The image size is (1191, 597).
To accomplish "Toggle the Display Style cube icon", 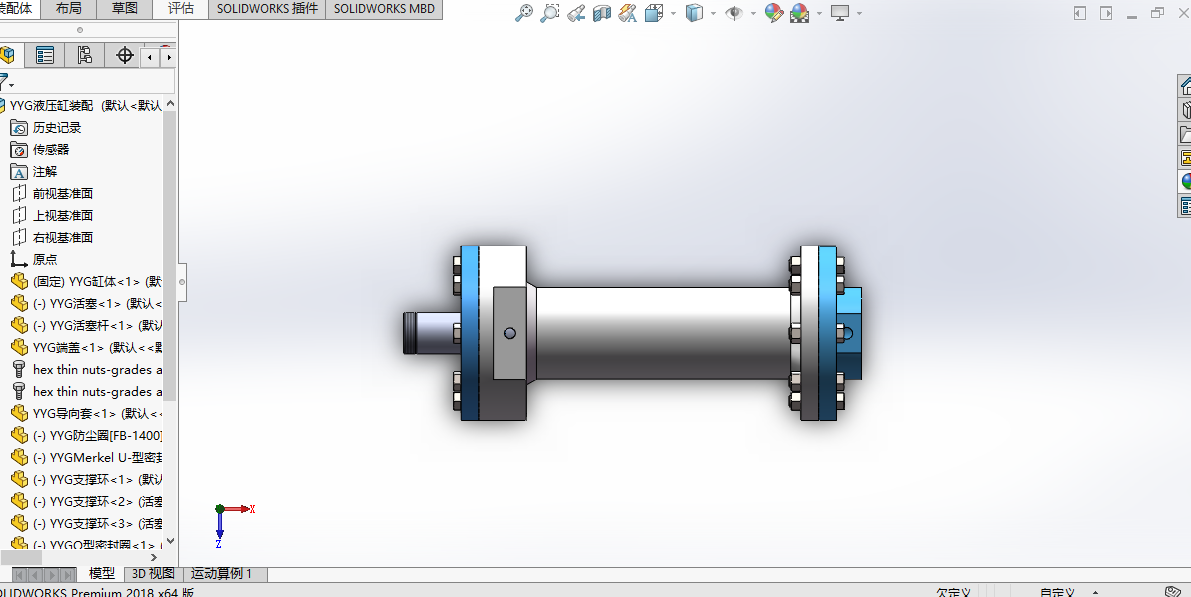I will point(696,13).
